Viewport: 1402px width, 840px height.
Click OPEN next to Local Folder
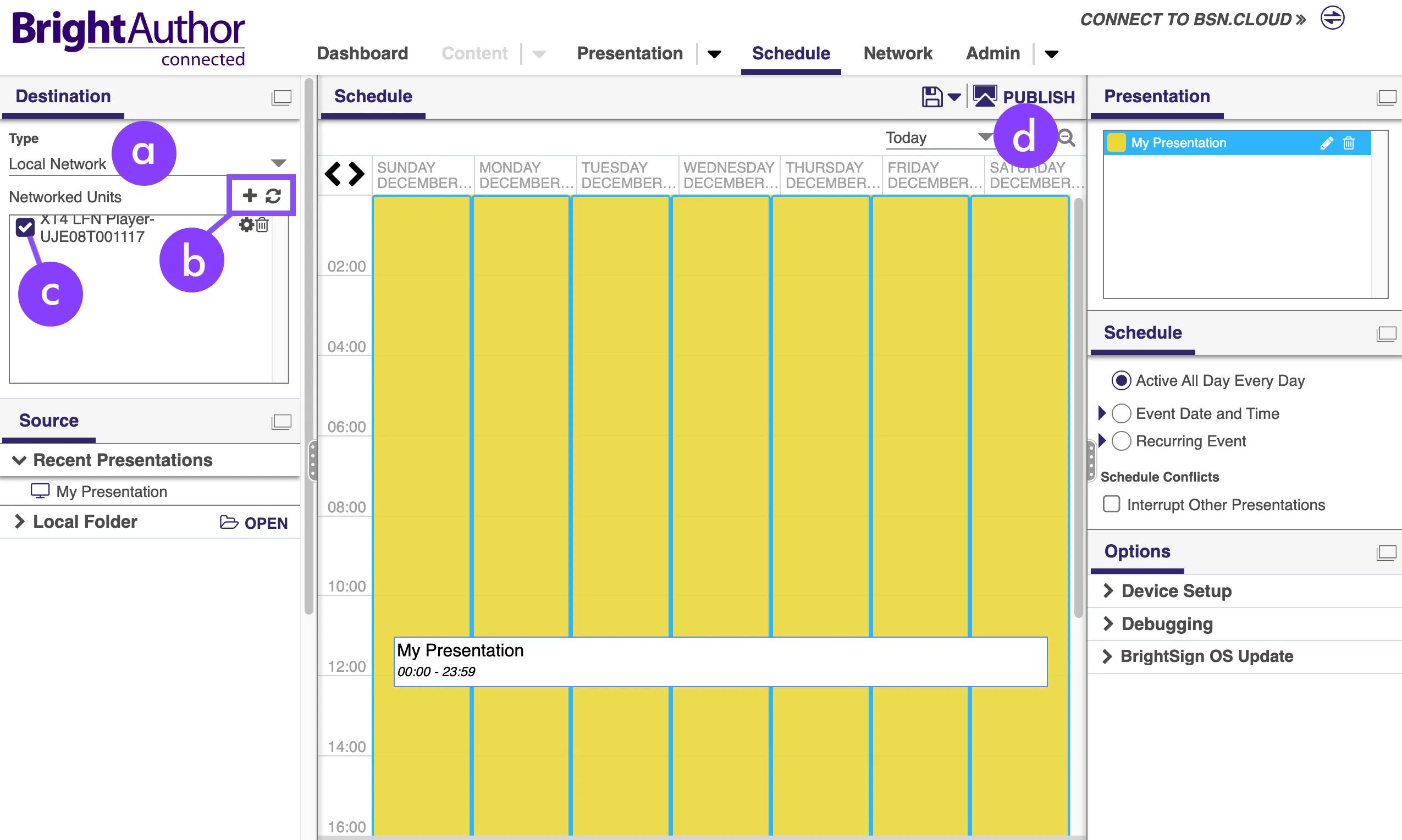point(253,522)
